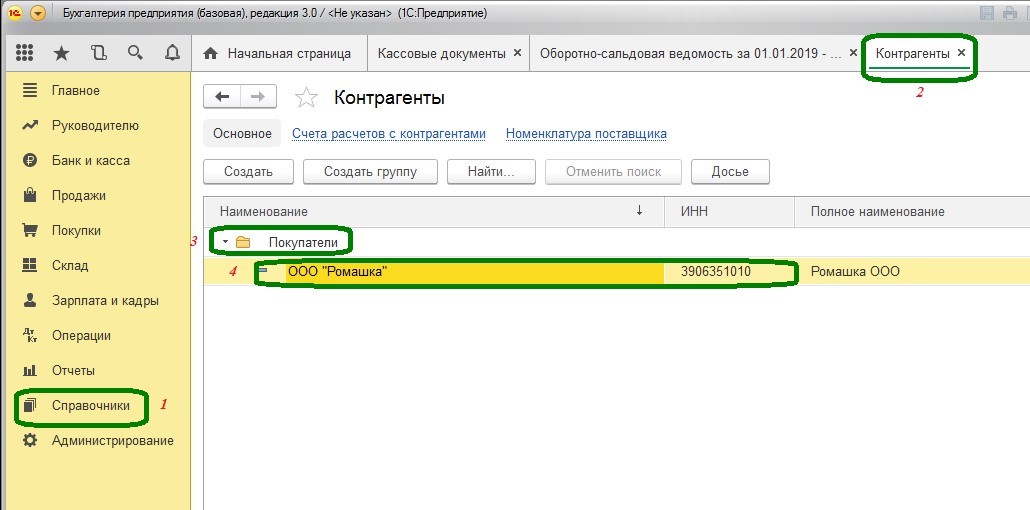1030x510 pixels.
Task: Open the Зарплата и кадры section
Action: coord(105,300)
